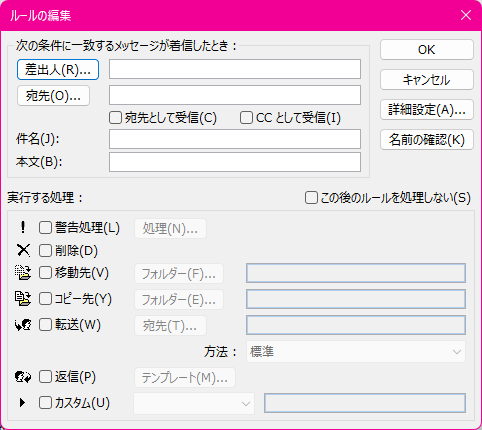
Task: Click the 方法: label
Action: (x=220, y=352)
